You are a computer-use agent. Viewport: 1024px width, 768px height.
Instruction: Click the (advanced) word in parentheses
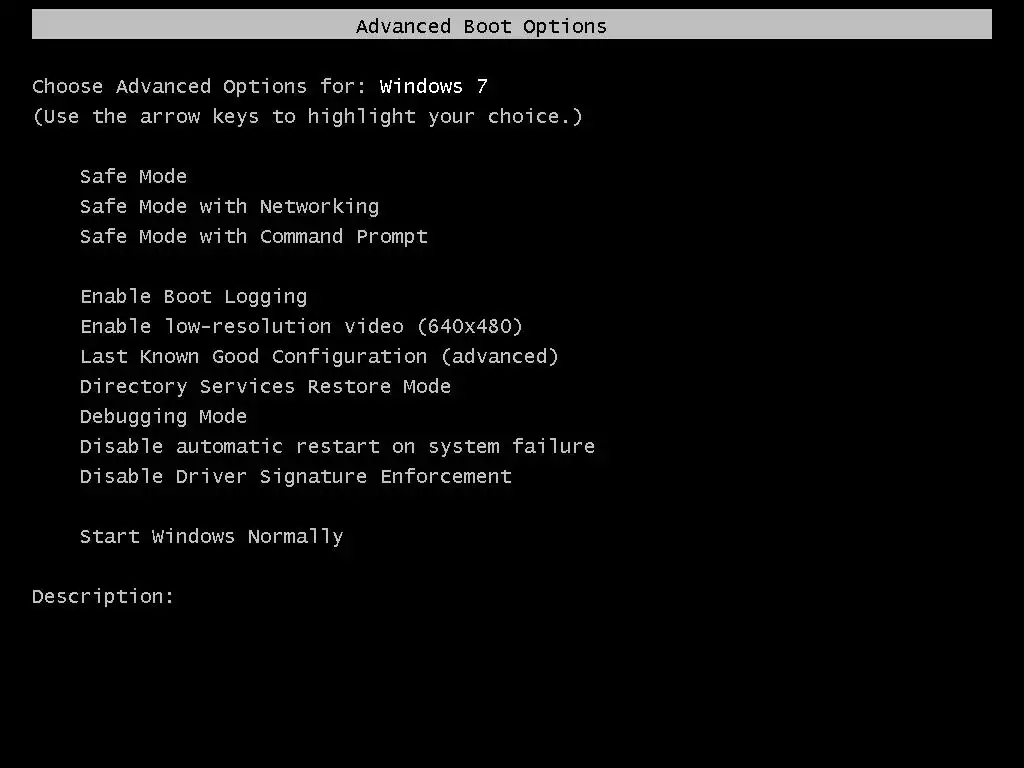tap(499, 357)
